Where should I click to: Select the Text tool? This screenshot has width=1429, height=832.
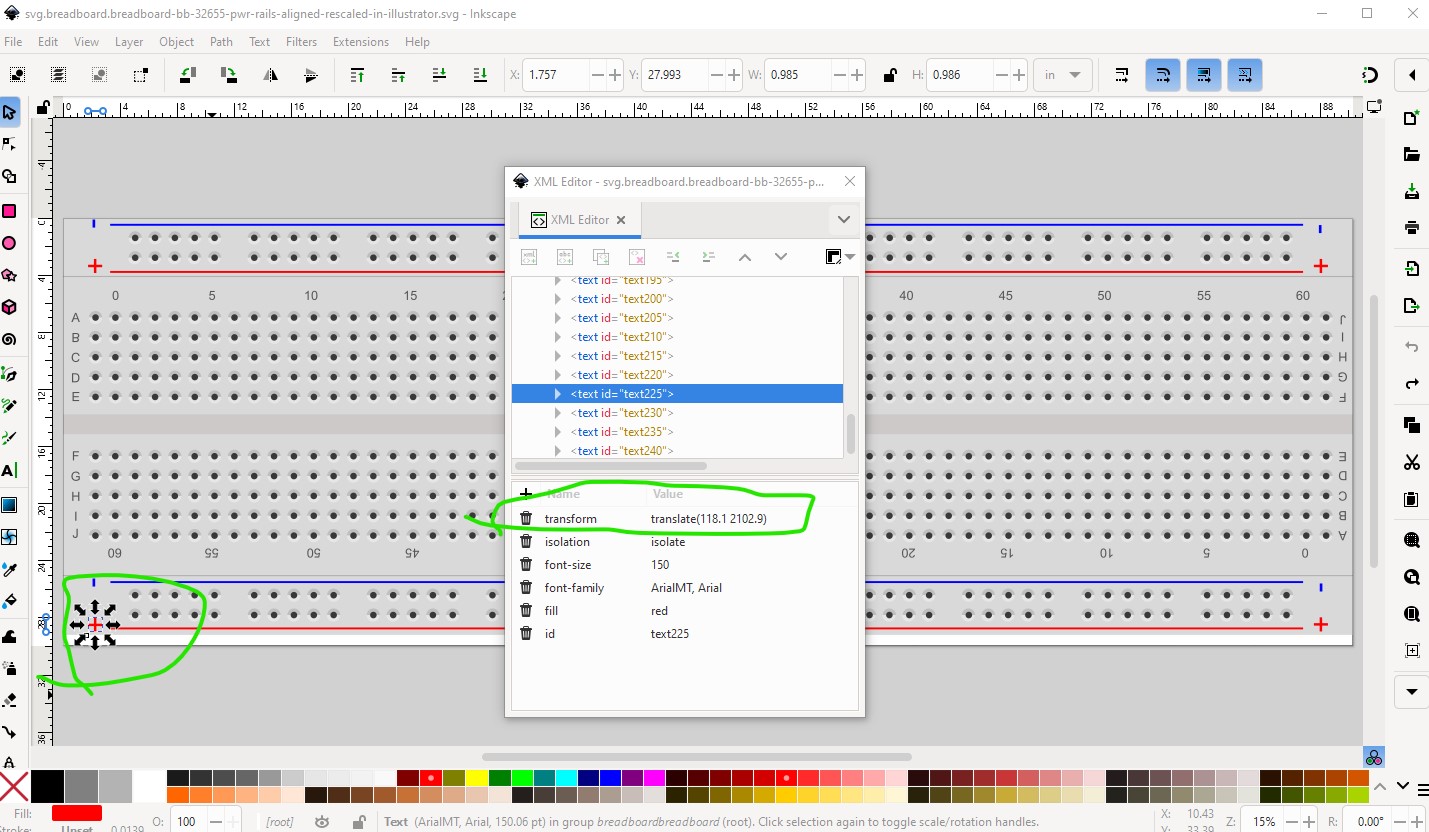(10, 470)
